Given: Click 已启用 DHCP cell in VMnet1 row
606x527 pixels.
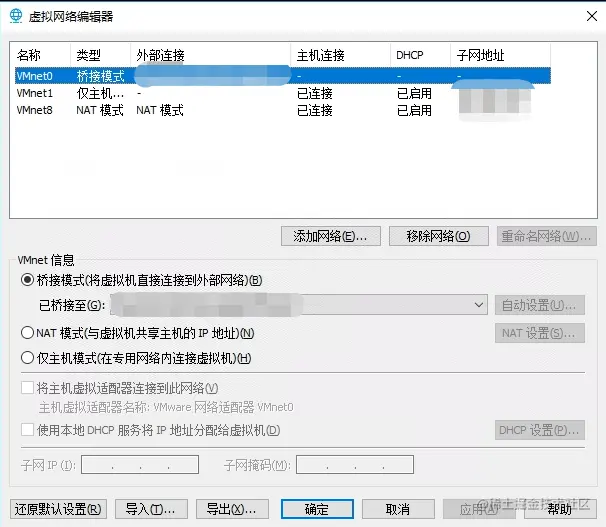Looking at the screenshot, I should pyautogui.click(x=414, y=94).
